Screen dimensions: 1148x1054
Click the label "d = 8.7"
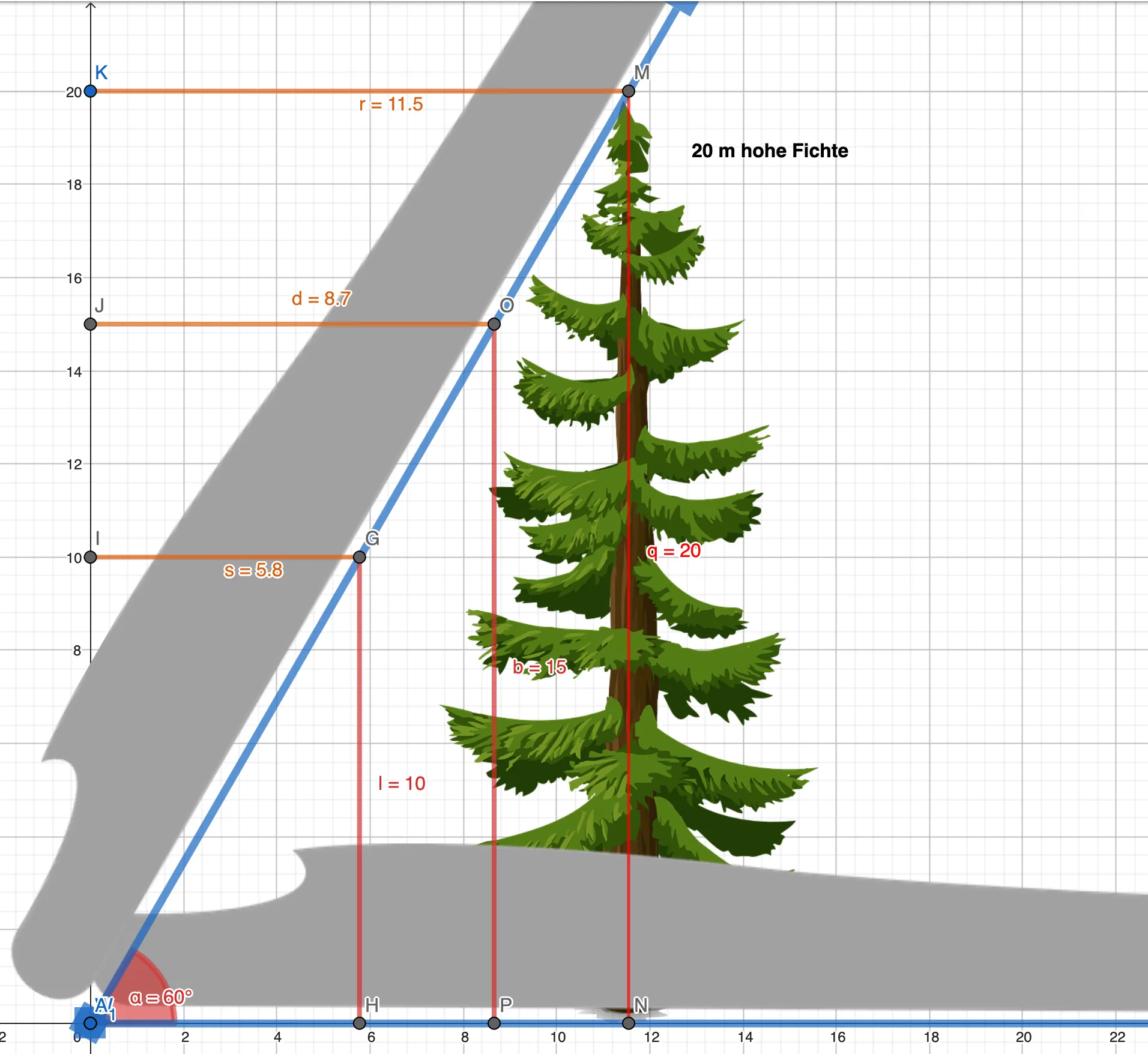(x=321, y=298)
